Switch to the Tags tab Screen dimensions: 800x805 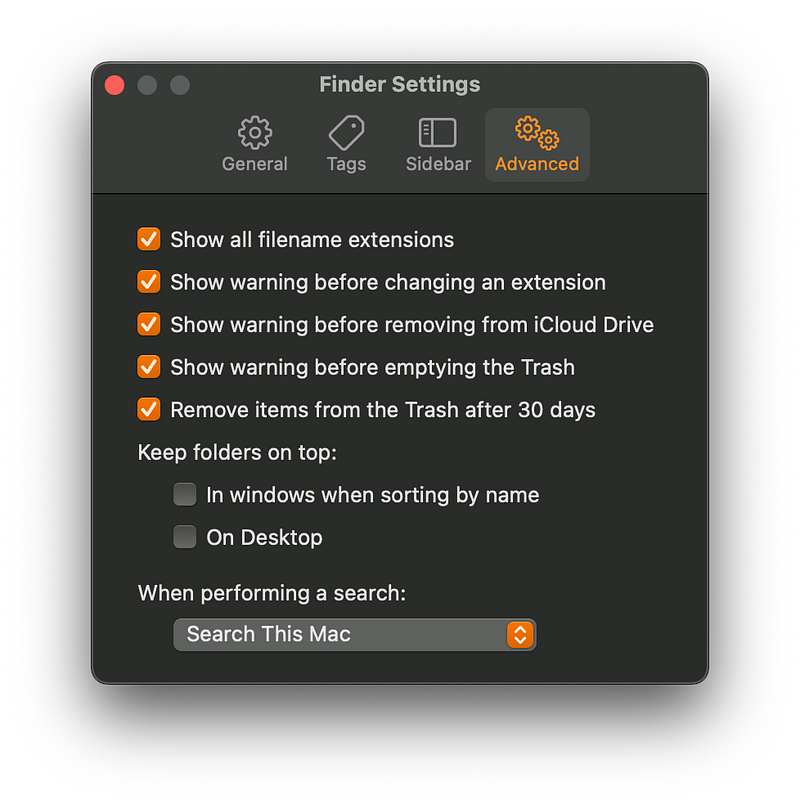(345, 164)
